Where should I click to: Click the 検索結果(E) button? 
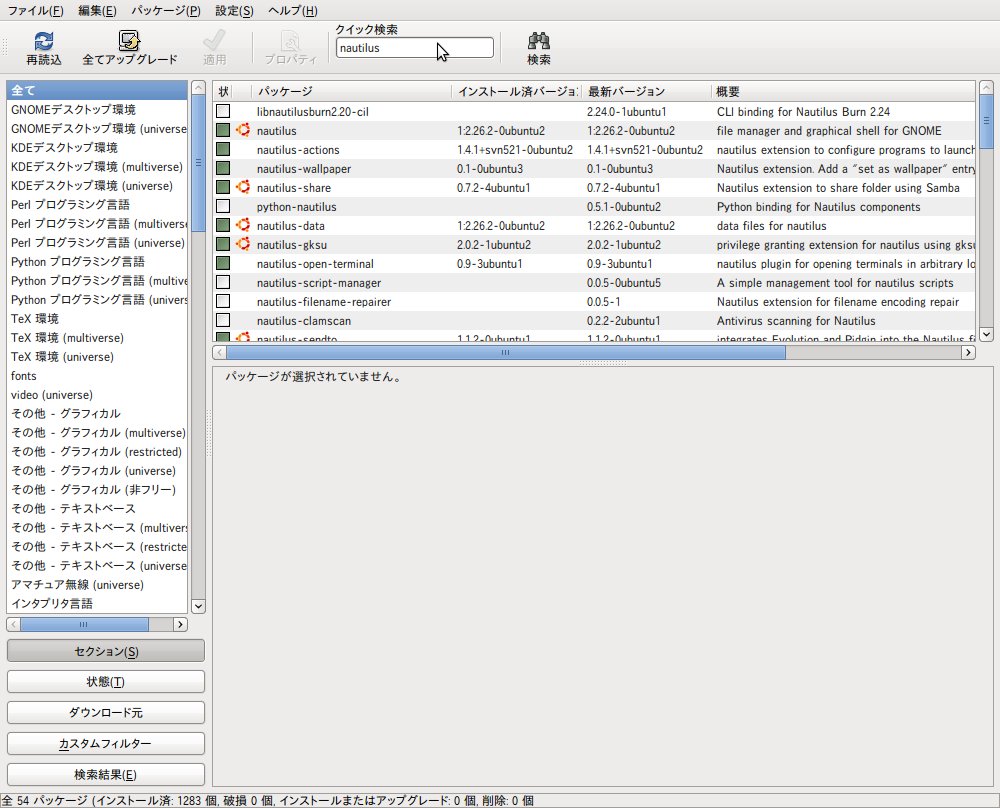point(106,774)
